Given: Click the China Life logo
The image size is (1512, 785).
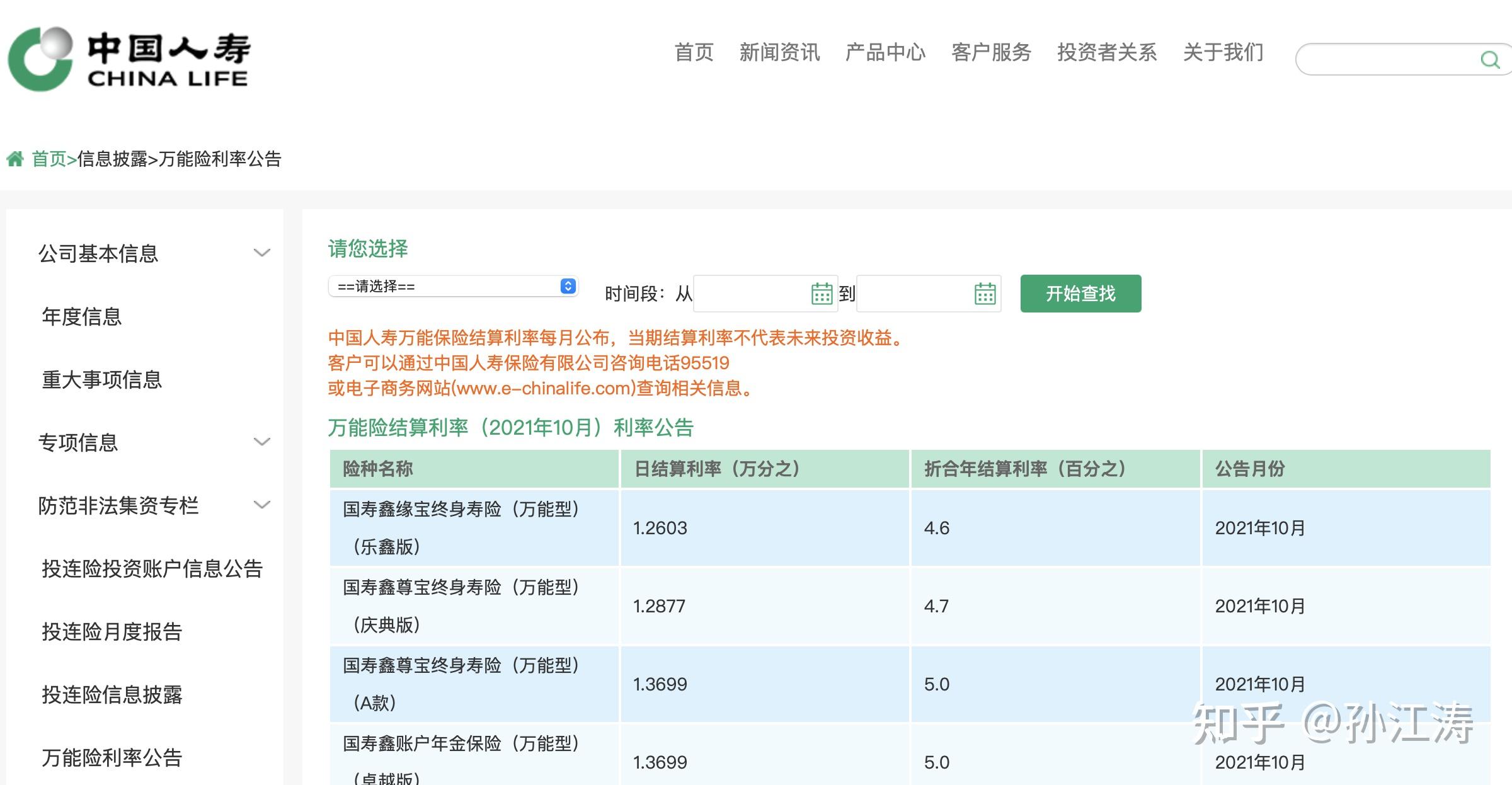Looking at the screenshot, I should 129,59.
